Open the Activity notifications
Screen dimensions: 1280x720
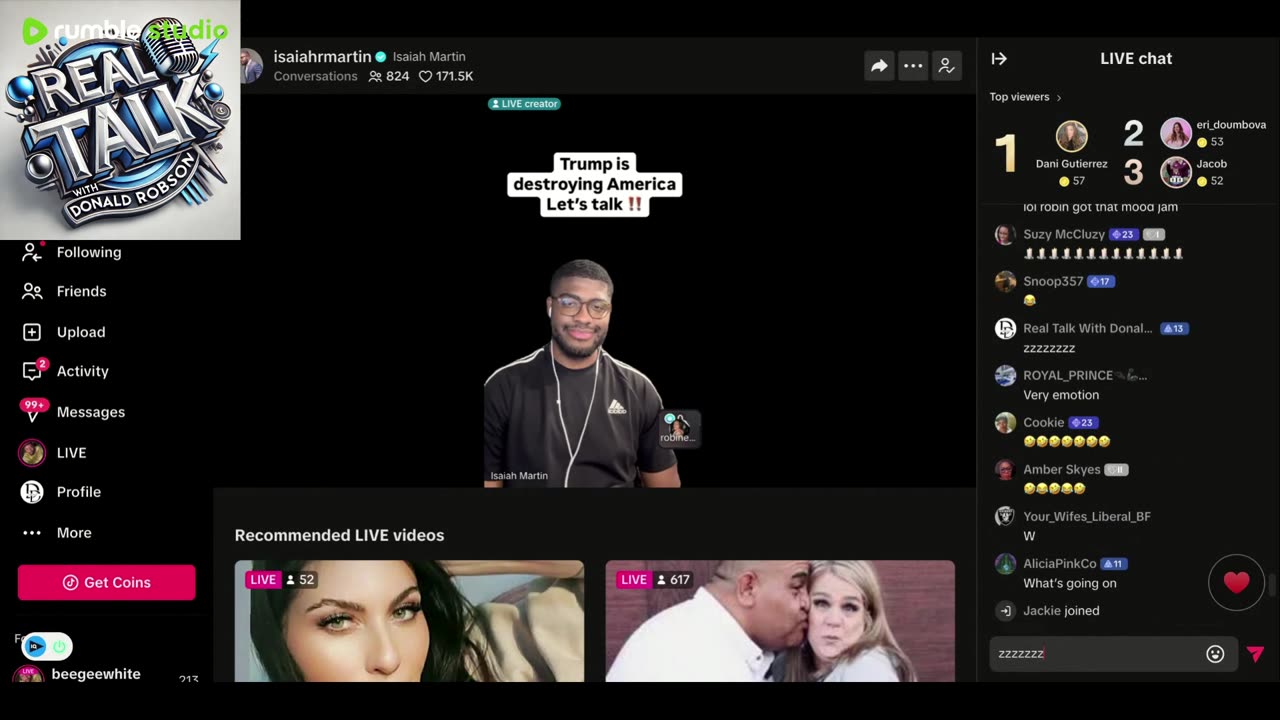click(83, 371)
